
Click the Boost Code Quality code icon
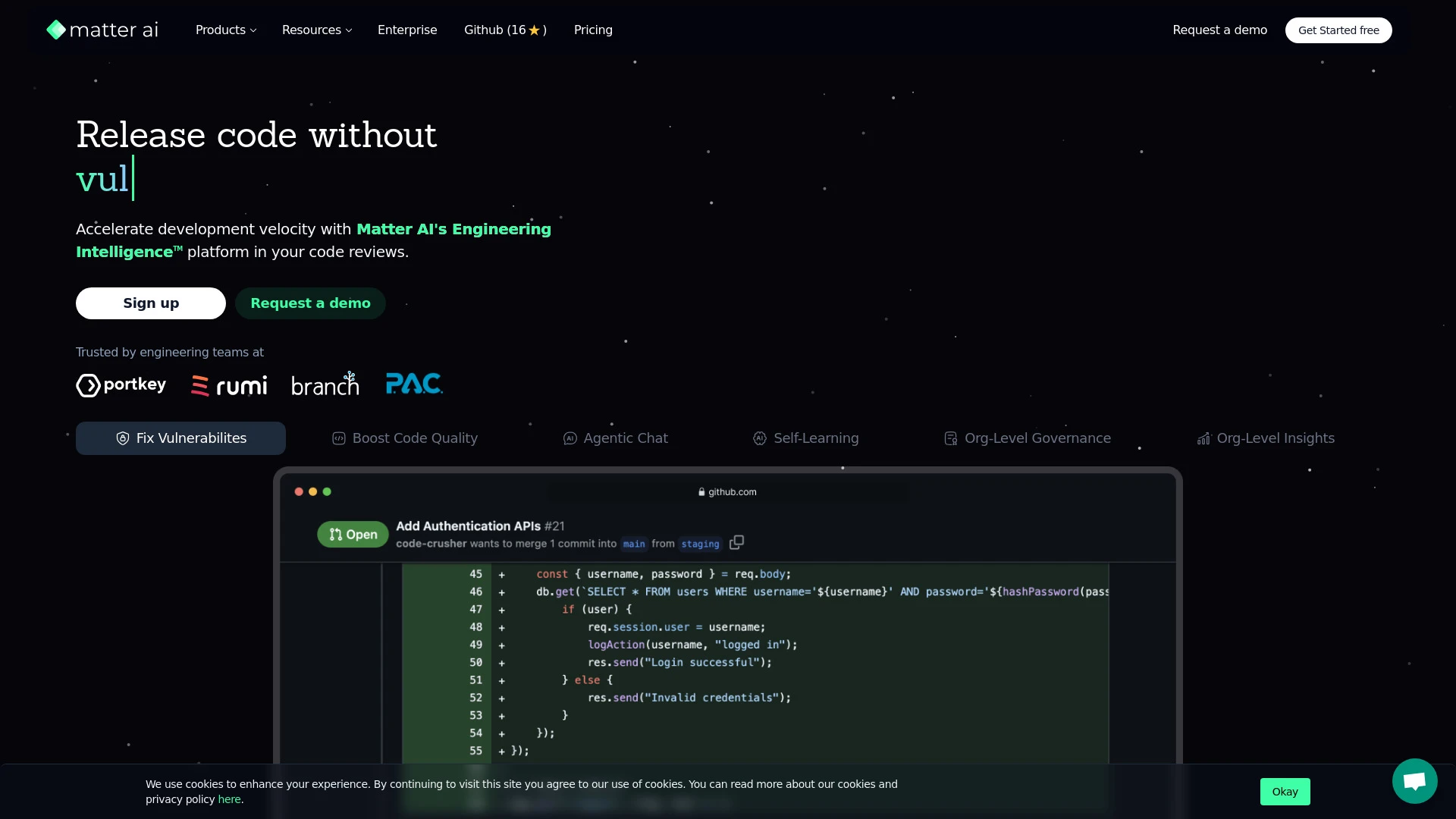(339, 438)
